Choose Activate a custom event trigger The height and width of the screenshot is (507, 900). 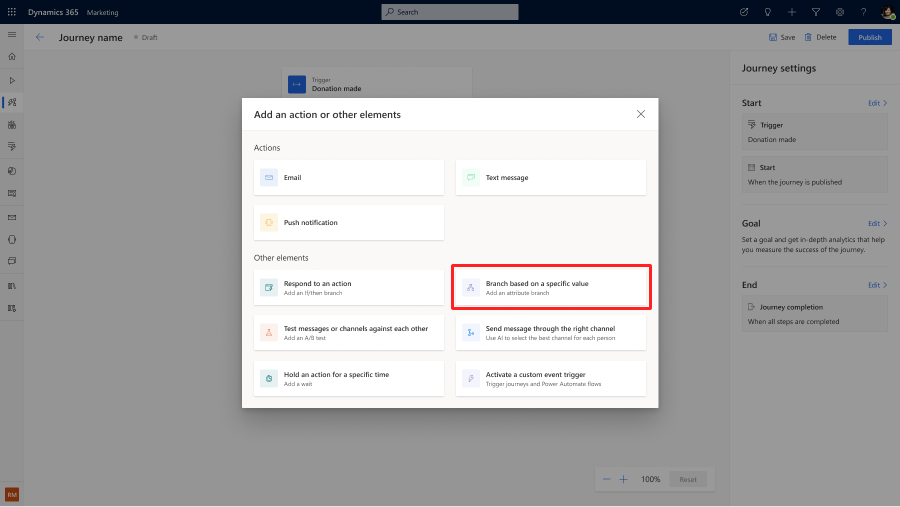click(550, 378)
